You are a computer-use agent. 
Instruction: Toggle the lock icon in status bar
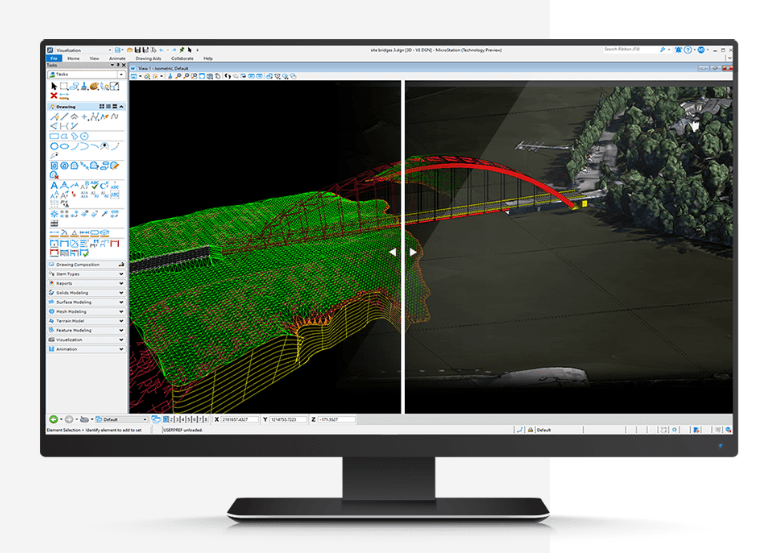pyautogui.click(x=530, y=430)
